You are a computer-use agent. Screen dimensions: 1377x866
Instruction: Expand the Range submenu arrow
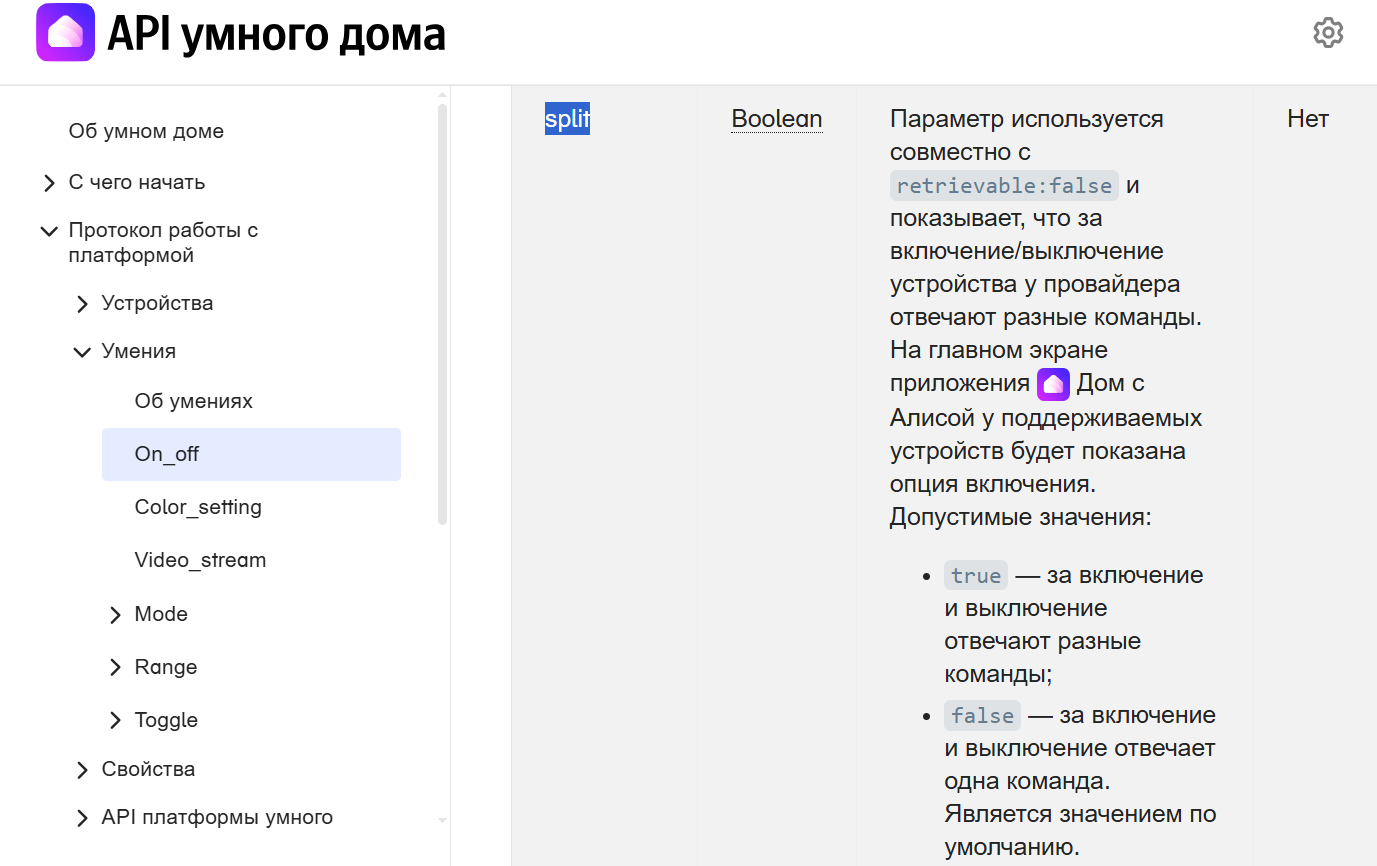pyautogui.click(x=115, y=668)
